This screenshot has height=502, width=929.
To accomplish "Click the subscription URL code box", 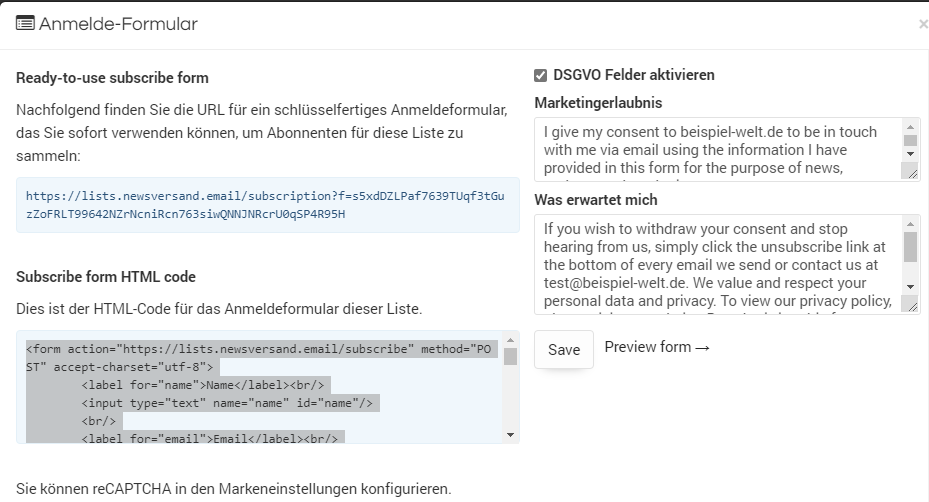I will click(x=268, y=205).
